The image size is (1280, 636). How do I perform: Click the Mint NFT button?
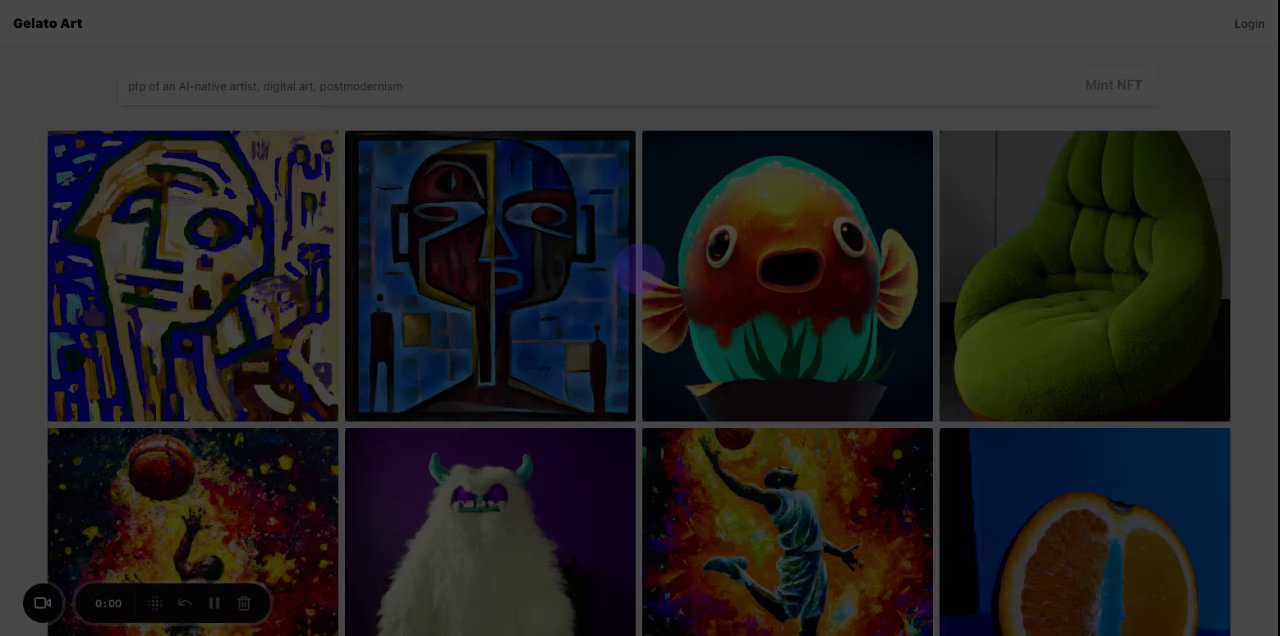point(1113,85)
